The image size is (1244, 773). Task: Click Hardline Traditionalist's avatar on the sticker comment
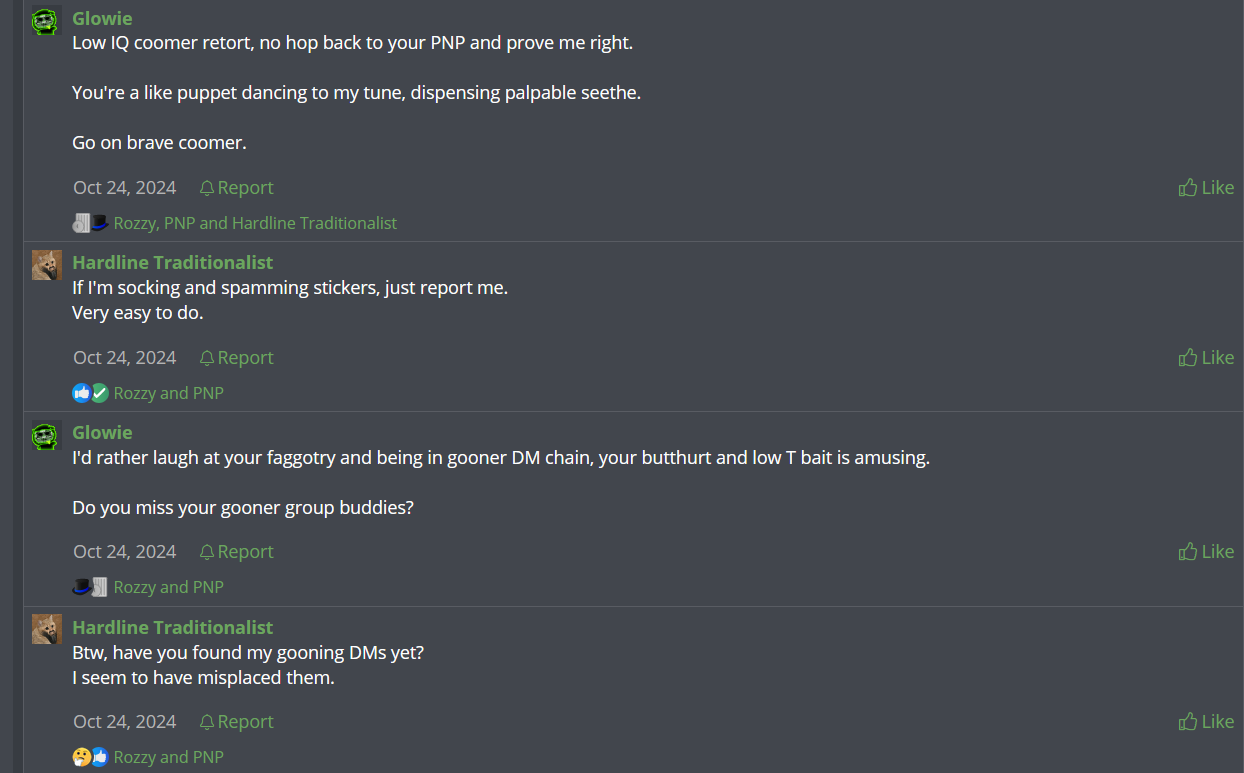[46, 265]
